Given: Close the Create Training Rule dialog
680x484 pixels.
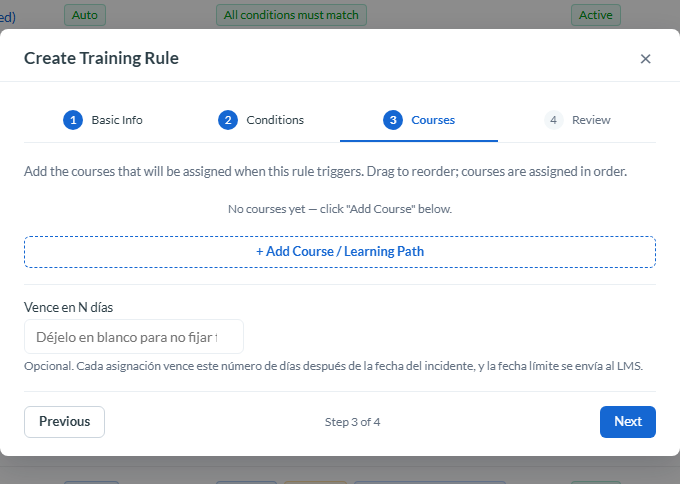Looking at the screenshot, I should 645,59.
